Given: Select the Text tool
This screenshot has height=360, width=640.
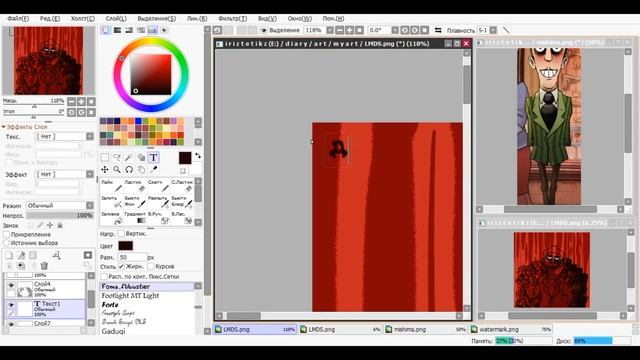Looking at the screenshot, I should coord(153,158).
